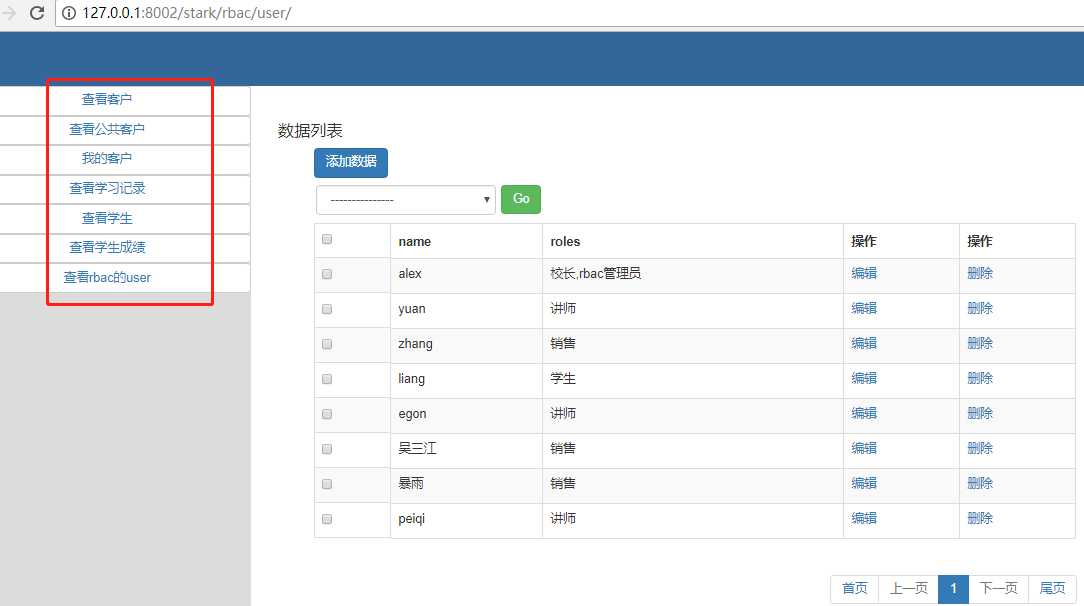Screen dimensions: 1084x606
Task: Toggle the select-all checkbox in table header
Action: tap(327, 239)
